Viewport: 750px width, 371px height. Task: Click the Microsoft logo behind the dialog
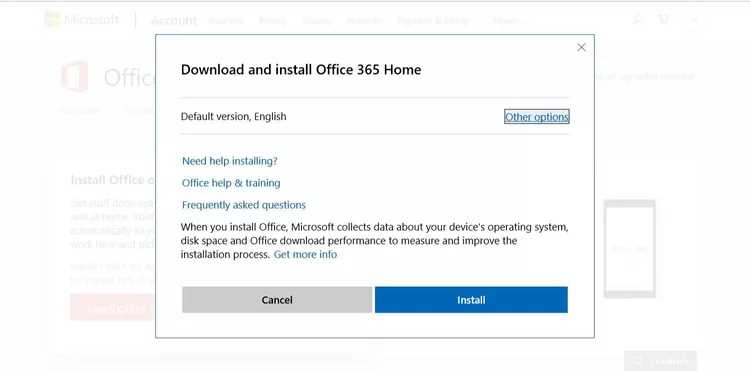82,20
